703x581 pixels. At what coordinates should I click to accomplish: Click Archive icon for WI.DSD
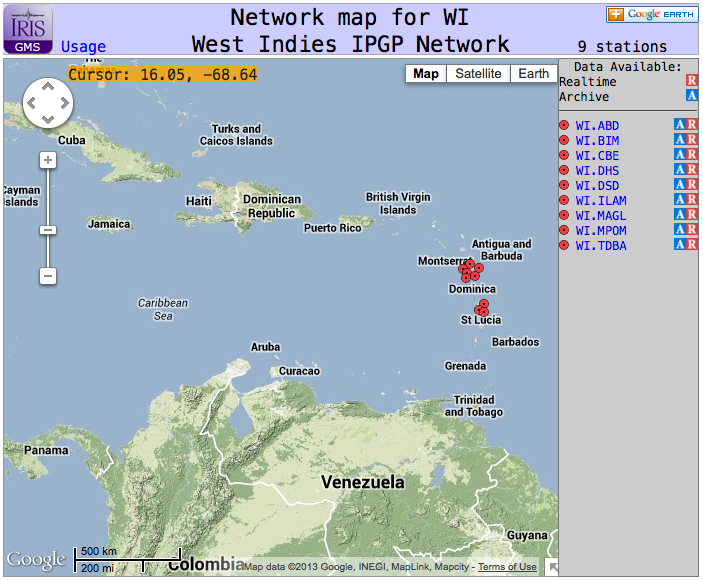pos(680,185)
